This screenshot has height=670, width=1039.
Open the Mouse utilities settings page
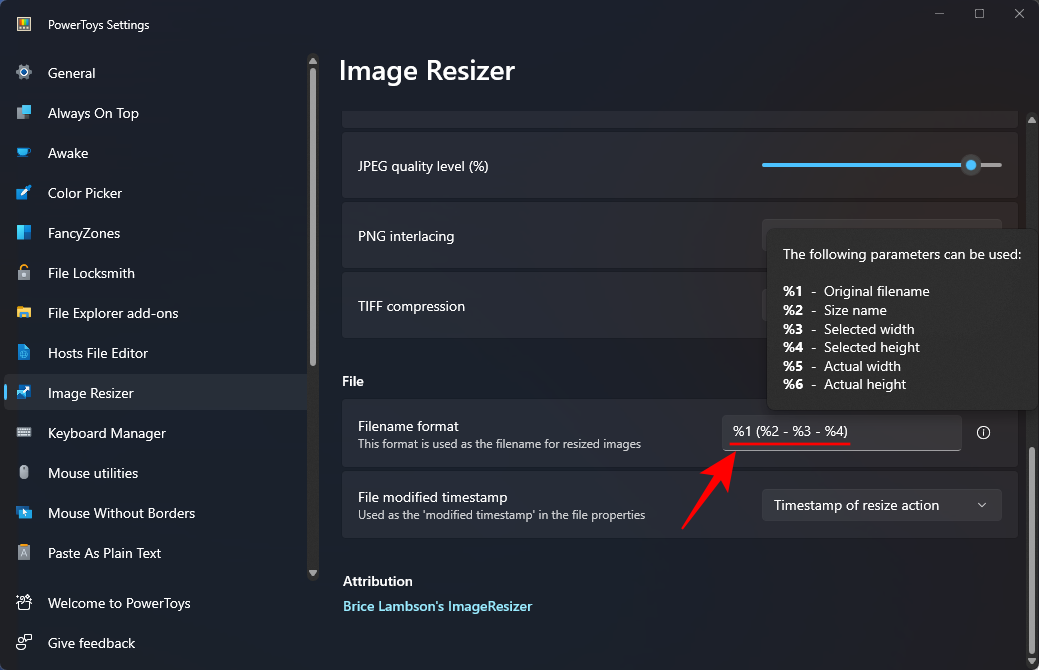93,473
